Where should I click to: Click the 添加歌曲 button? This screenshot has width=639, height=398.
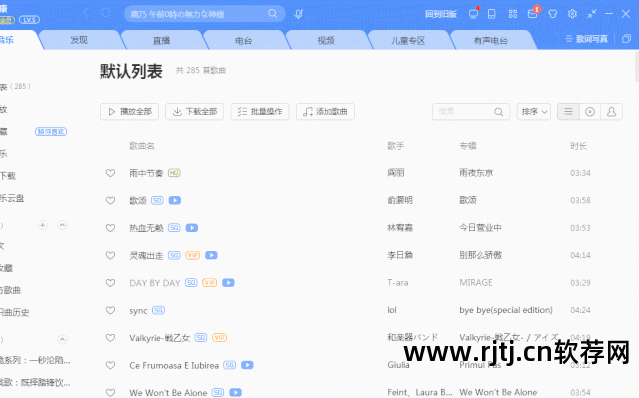[x=325, y=112]
